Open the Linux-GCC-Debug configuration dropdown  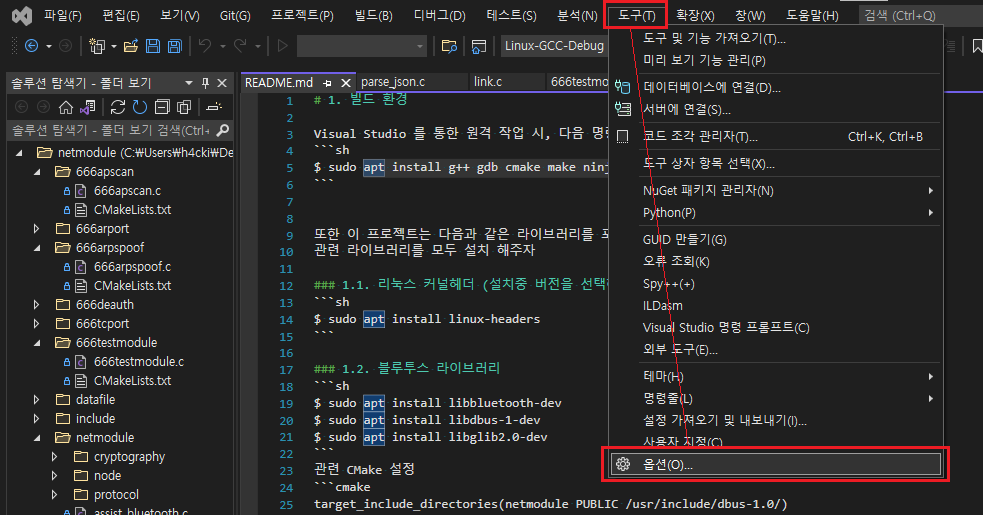coord(554,46)
